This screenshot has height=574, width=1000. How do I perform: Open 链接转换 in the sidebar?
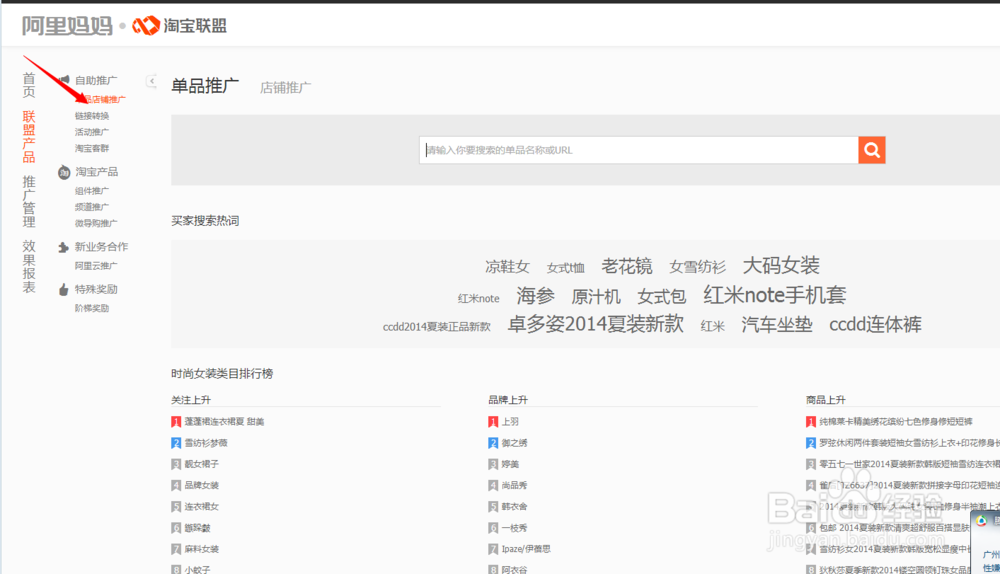pyautogui.click(x=92, y=116)
